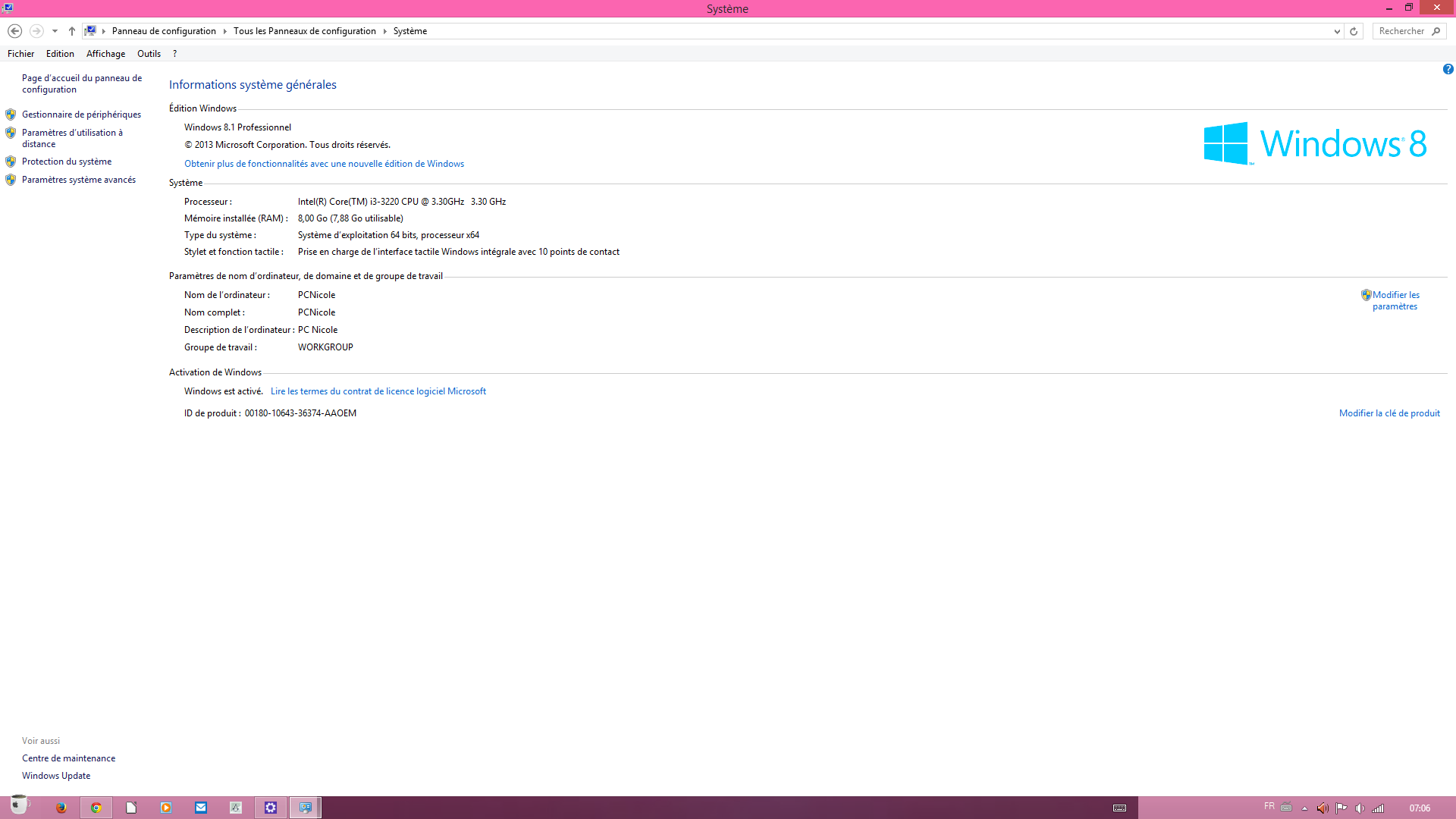The height and width of the screenshot is (819, 1456).
Task: Open Centre de maintenance
Action: click(68, 758)
